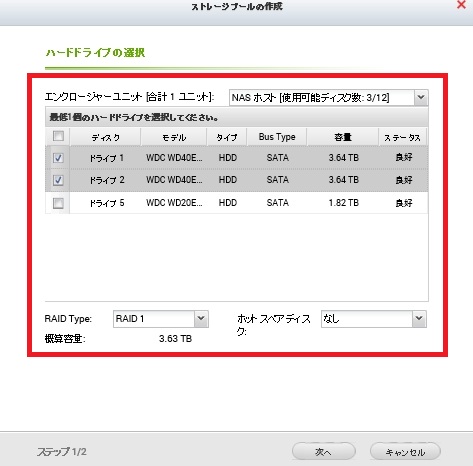Click the 次へ button
Image resolution: width=473 pixels, height=466 pixels.
coord(323,452)
